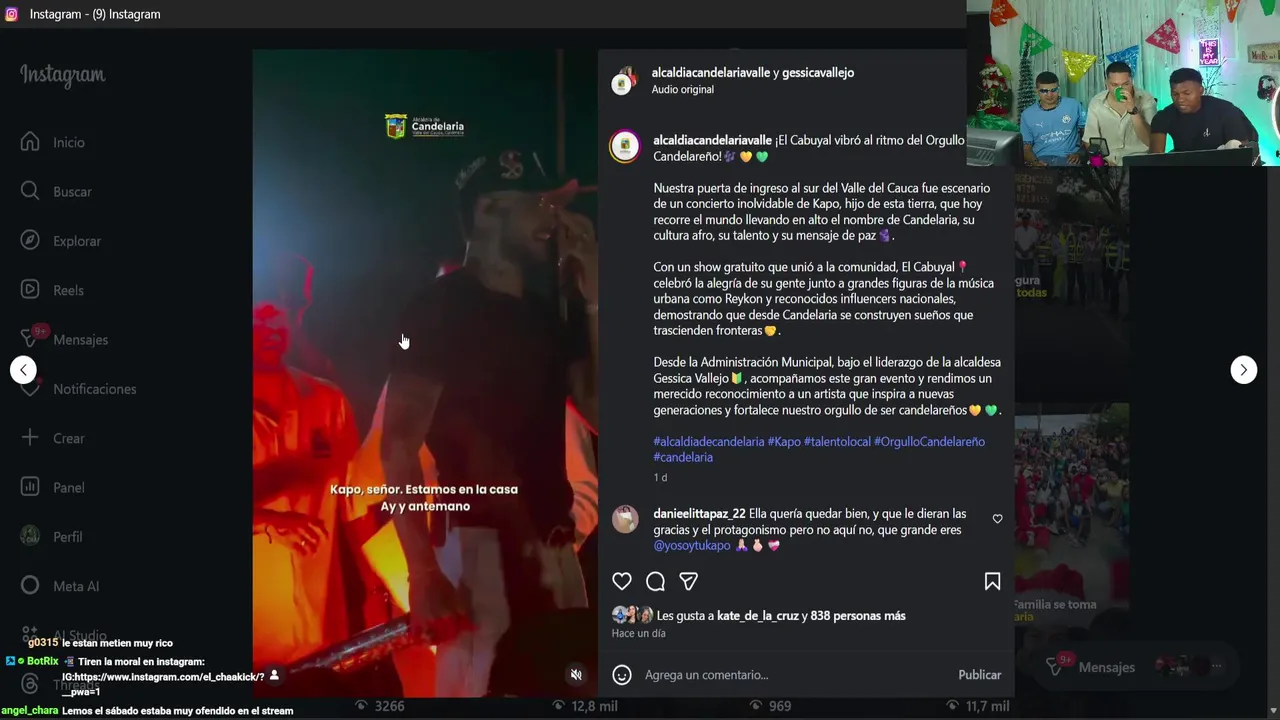Screen dimensions: 1280x720
Task: Open the emoji picker in comment box
Action: pos(622,675)
